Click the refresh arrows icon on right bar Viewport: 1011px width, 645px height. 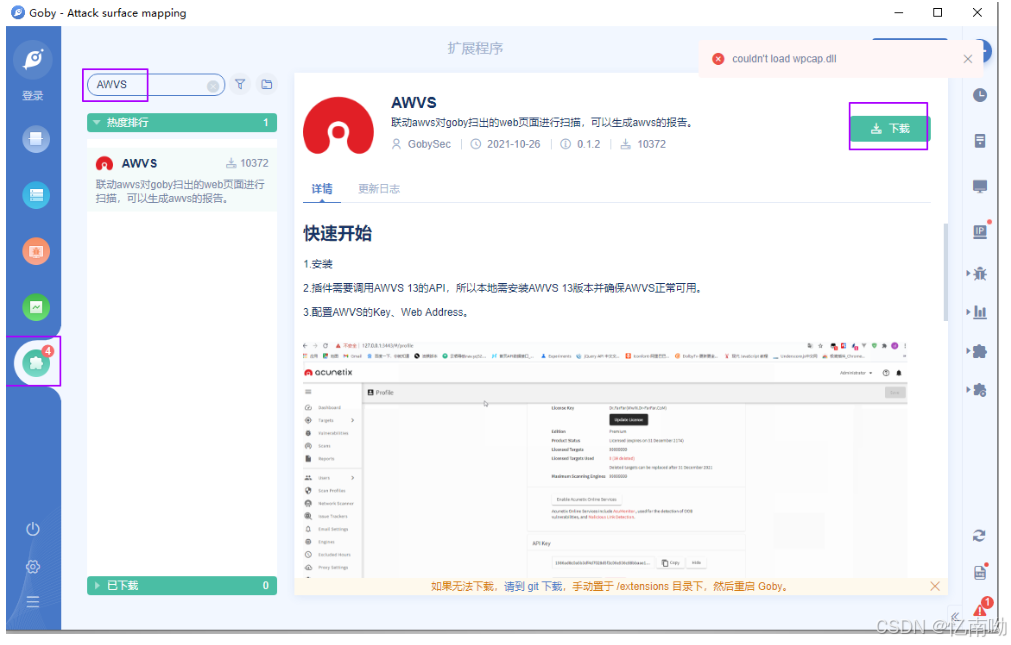coord(979,536)
